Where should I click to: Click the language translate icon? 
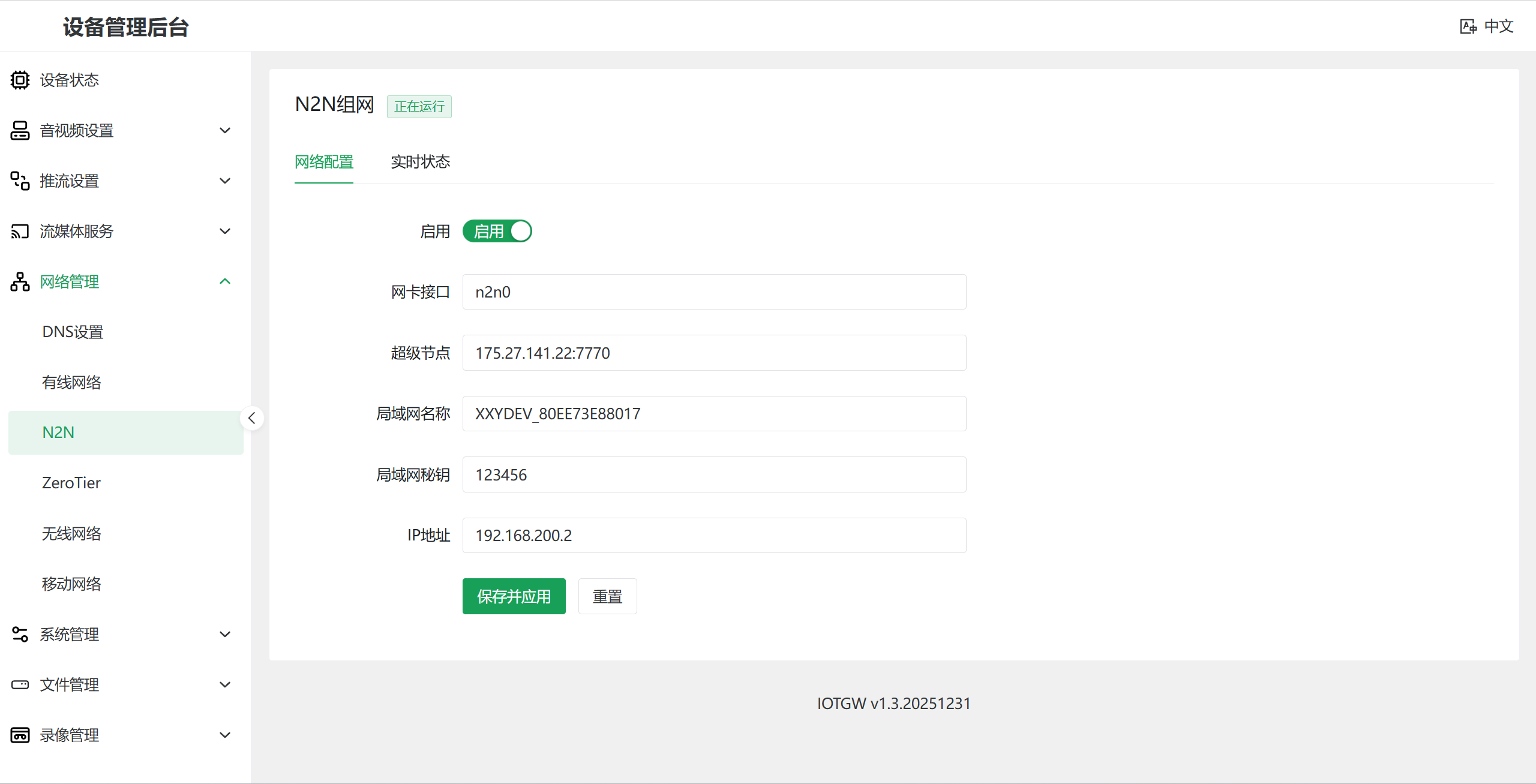pos(1468,26)
